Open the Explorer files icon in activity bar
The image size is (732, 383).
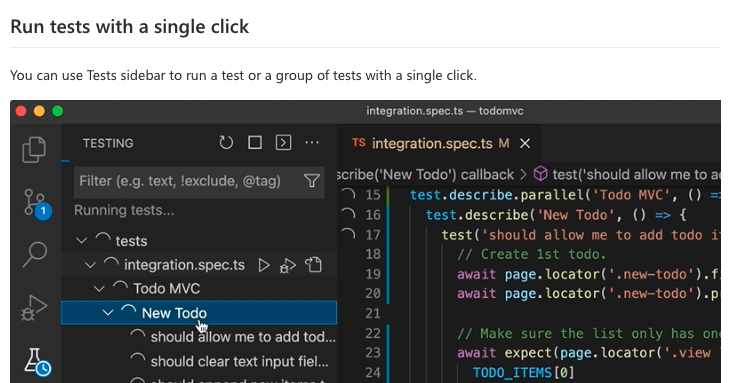34,149
